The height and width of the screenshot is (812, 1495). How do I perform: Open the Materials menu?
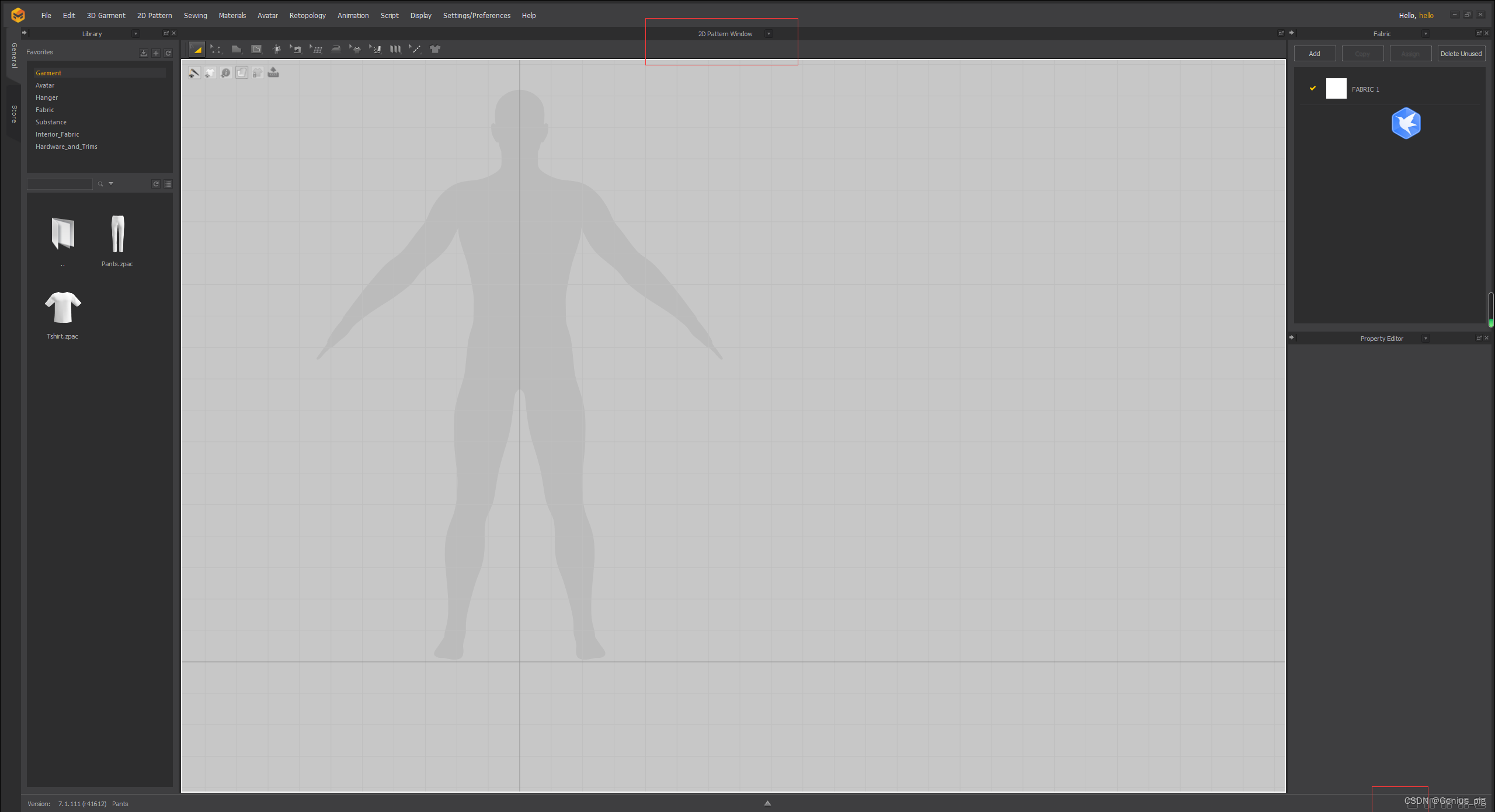(232, 16)
